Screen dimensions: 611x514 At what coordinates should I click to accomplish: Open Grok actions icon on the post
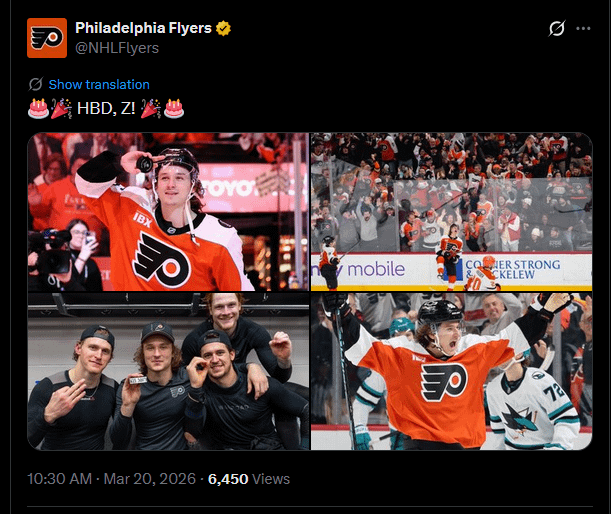tap(558, 29)
